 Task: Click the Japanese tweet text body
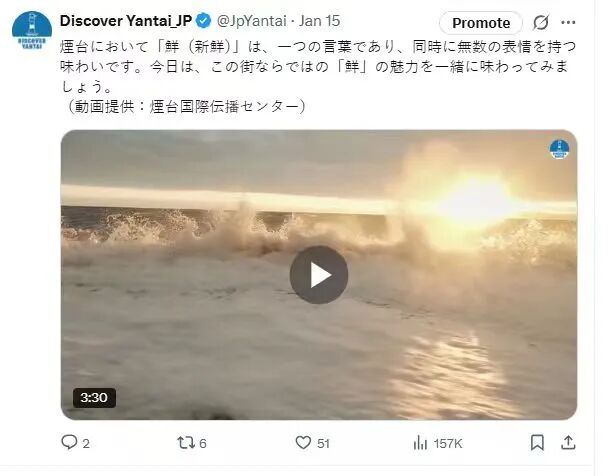(x=317, y=77)
